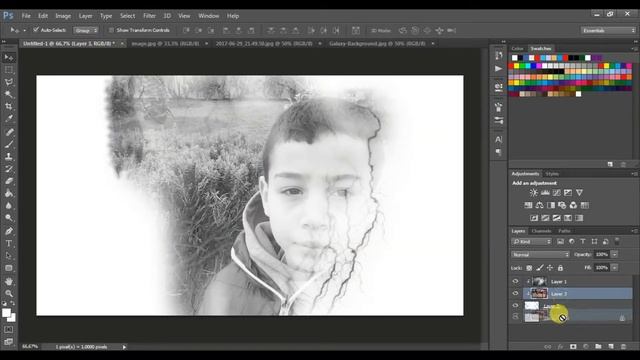Open the Image menu
Viewport: 640px width, 360px height.
[63, 16]
